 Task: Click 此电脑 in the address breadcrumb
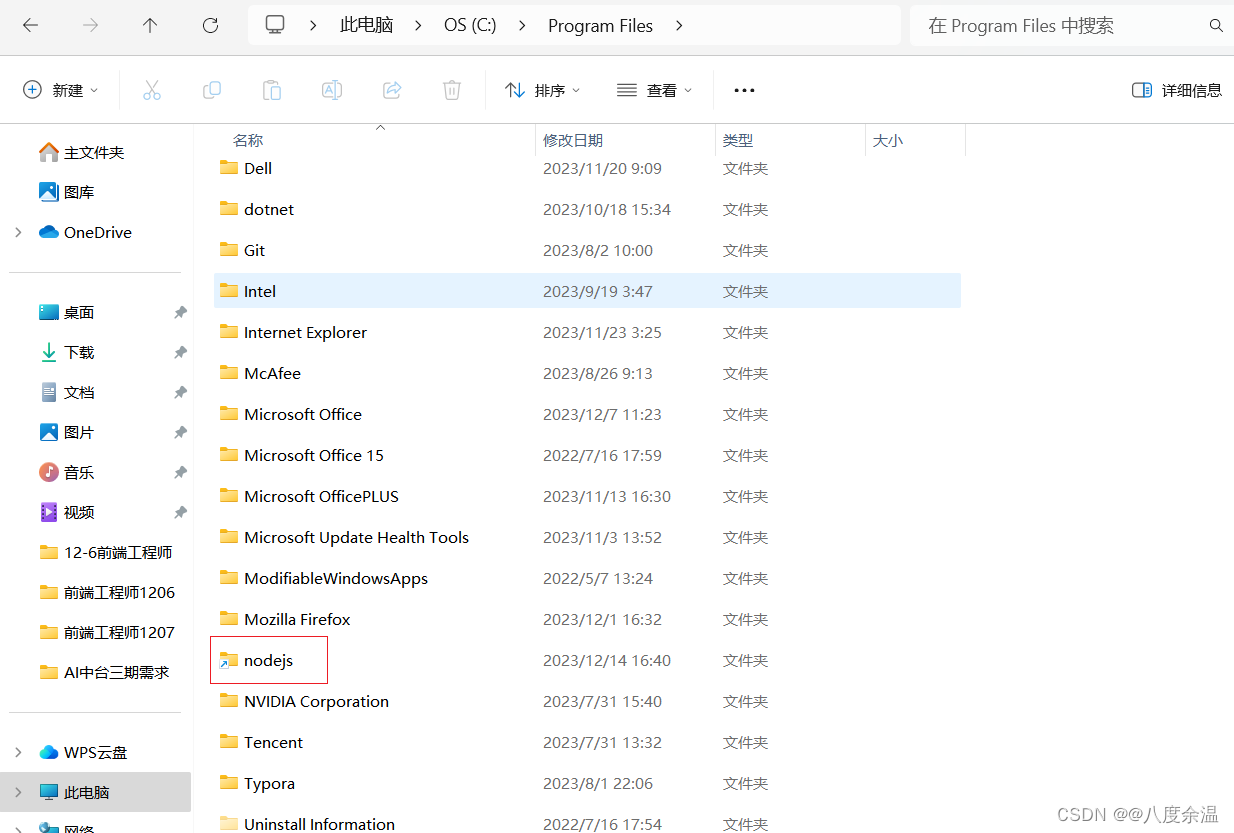coord(367,26)
